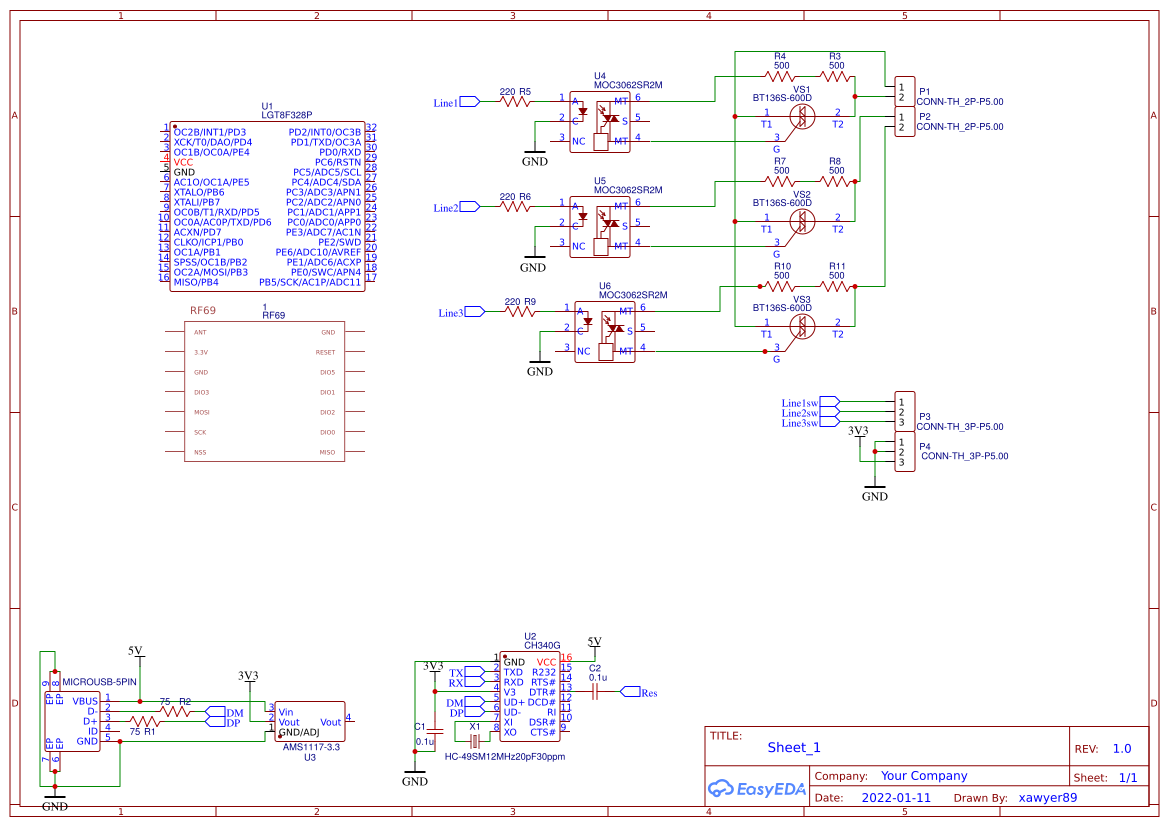1169x827 pixels.
Task: Select the RF69 radio module body
Action: 265,392
